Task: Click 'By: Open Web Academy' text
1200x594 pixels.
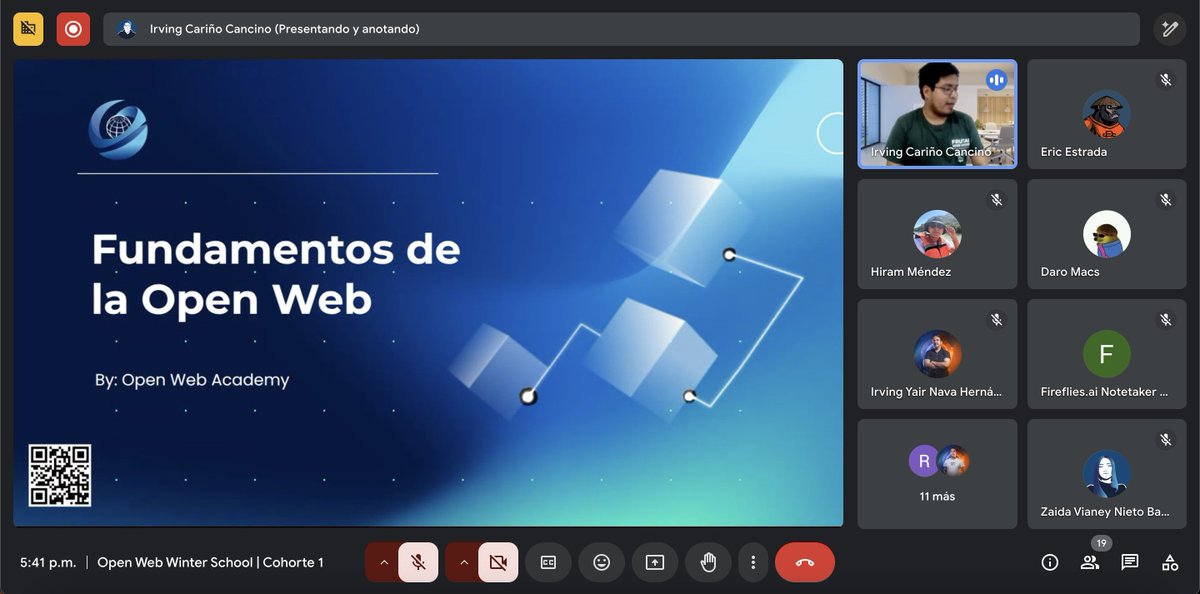Action: [x=192, y=380]
